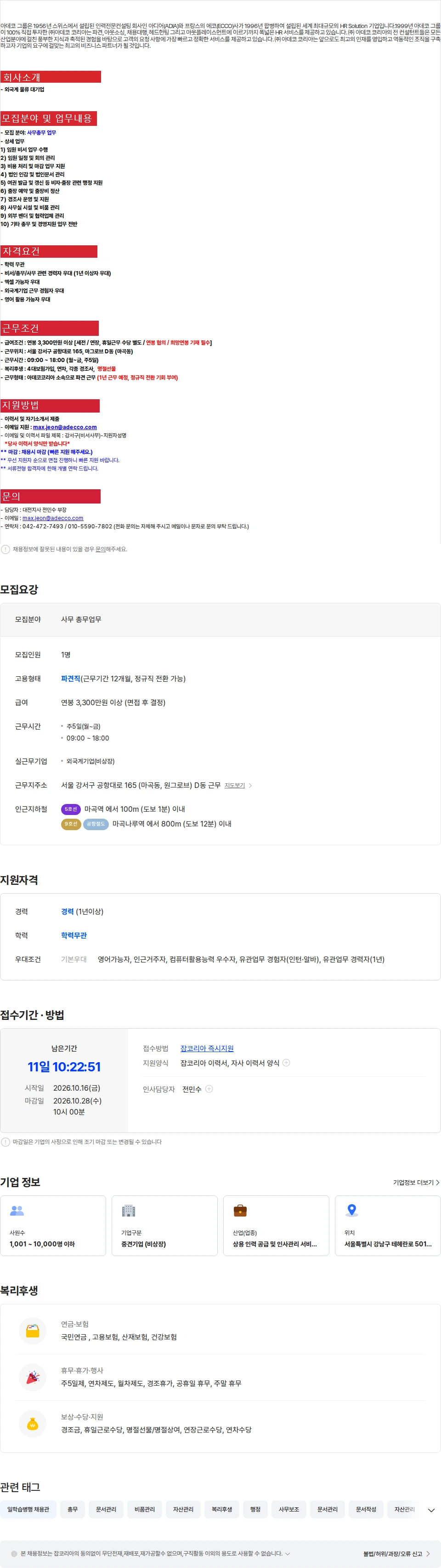Click the 파견직 employment type link

71,678
